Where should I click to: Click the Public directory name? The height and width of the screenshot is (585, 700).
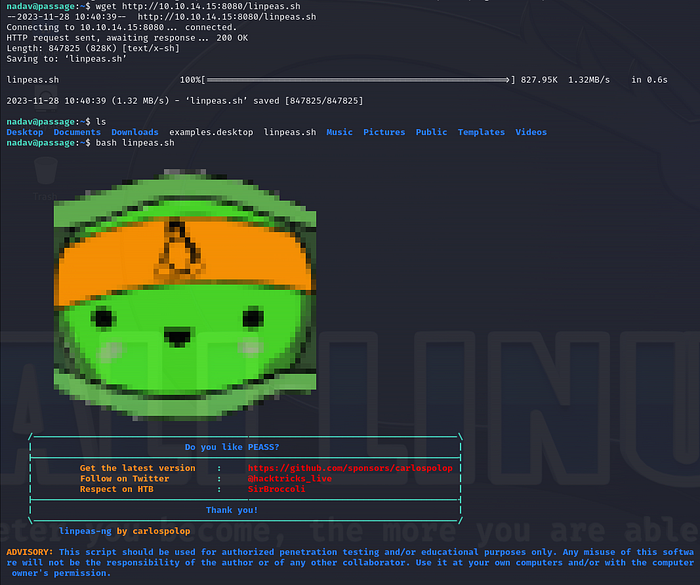tap(431, 132)
